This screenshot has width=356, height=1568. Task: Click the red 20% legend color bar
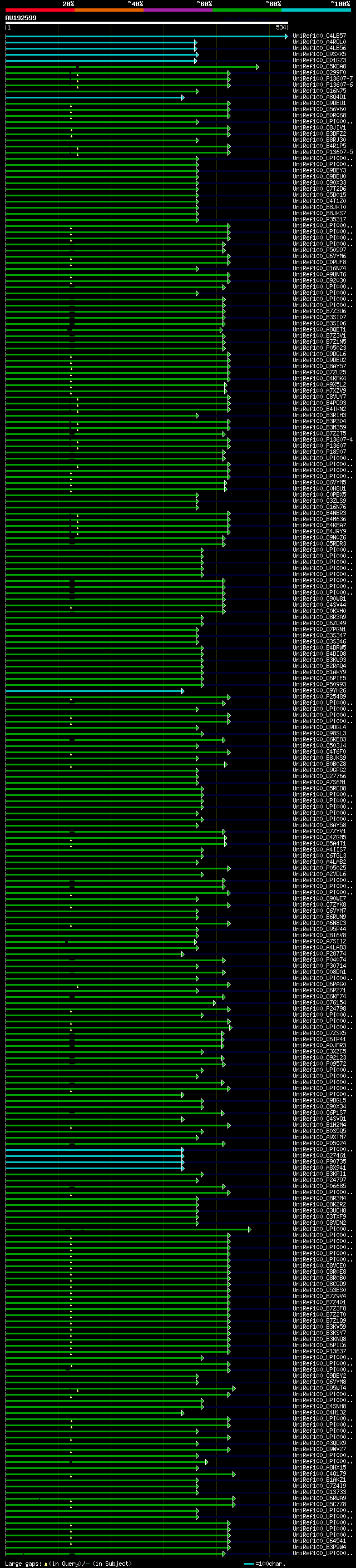click(x=39, y=10)
